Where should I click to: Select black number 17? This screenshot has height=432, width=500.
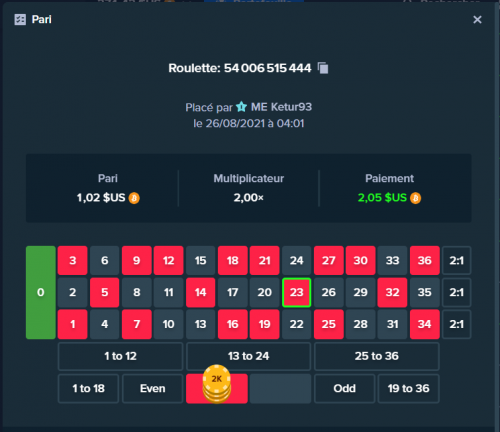pyautogui.click(x=233, y=292)
